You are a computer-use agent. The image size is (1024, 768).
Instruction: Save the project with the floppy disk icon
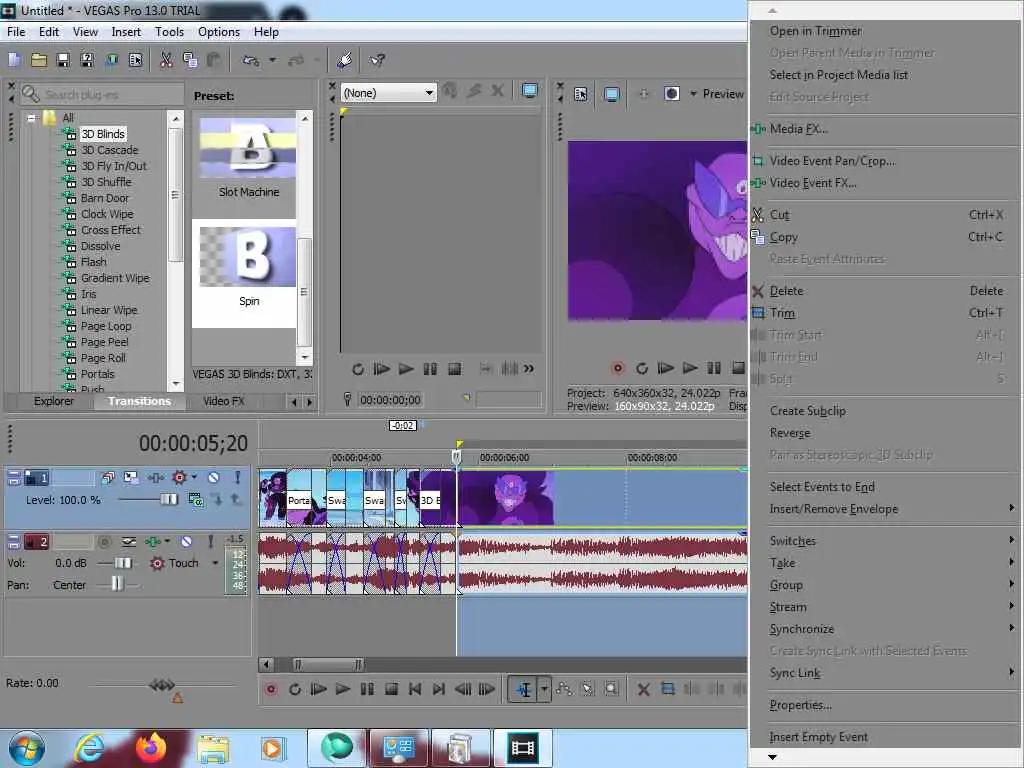(x=63, y=61)
